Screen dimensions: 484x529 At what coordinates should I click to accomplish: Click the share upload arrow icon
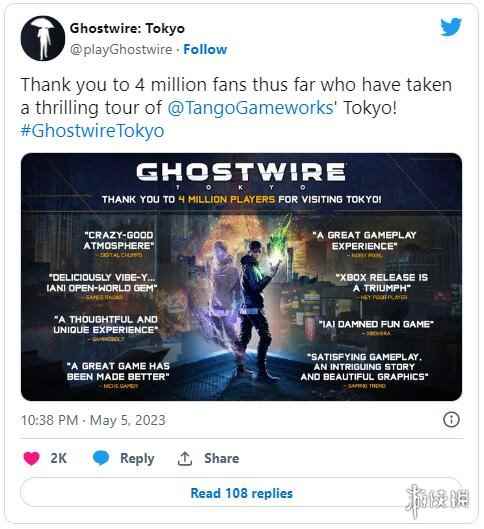click(x=184, y=458)
